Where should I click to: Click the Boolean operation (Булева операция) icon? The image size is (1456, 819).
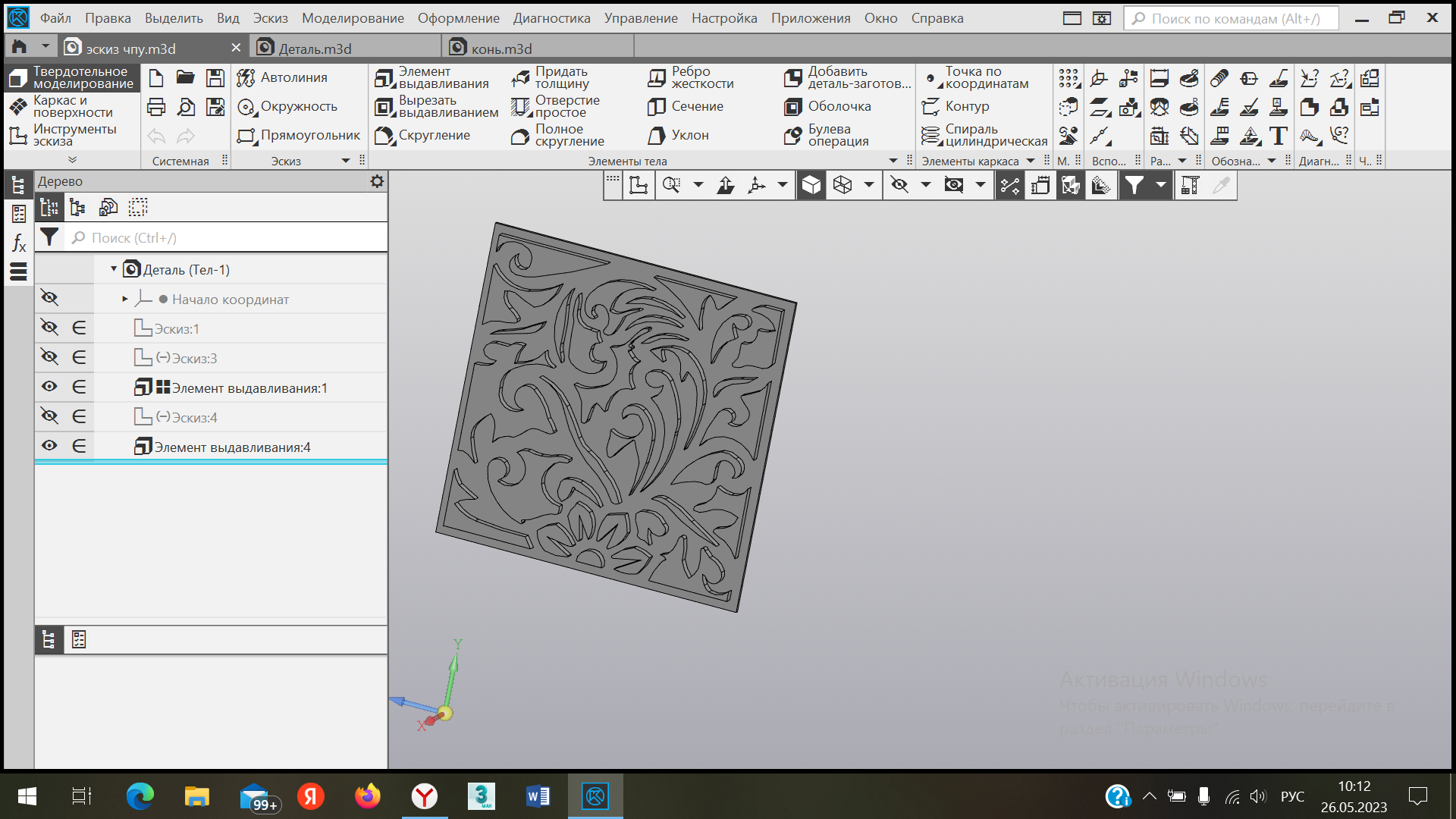pos(793,135)
